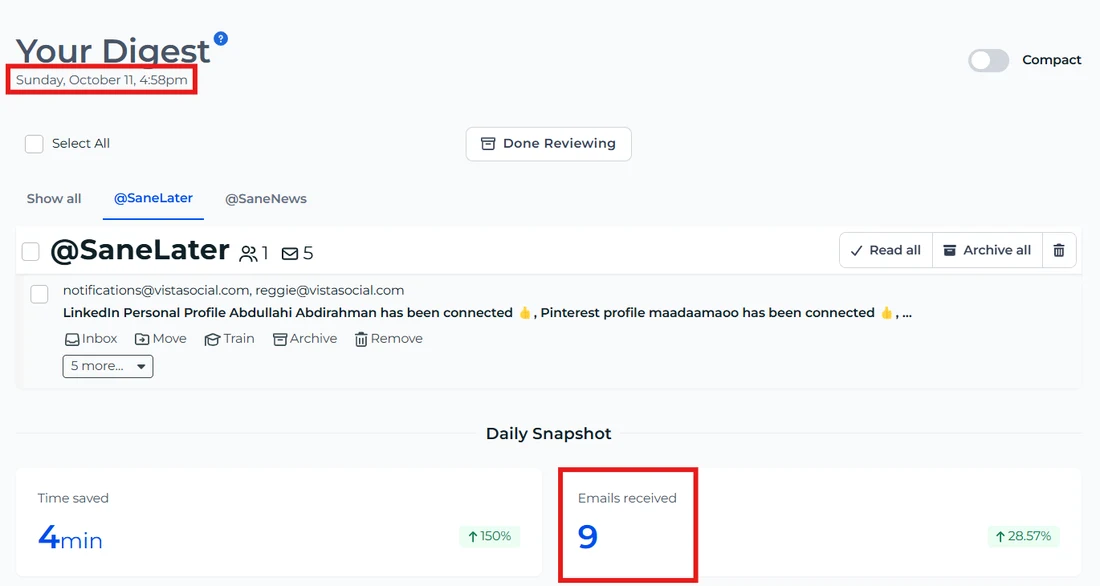Click Remove under the vistasocial email
This screenshot has width=1100, height=586.
coord(389,339)
